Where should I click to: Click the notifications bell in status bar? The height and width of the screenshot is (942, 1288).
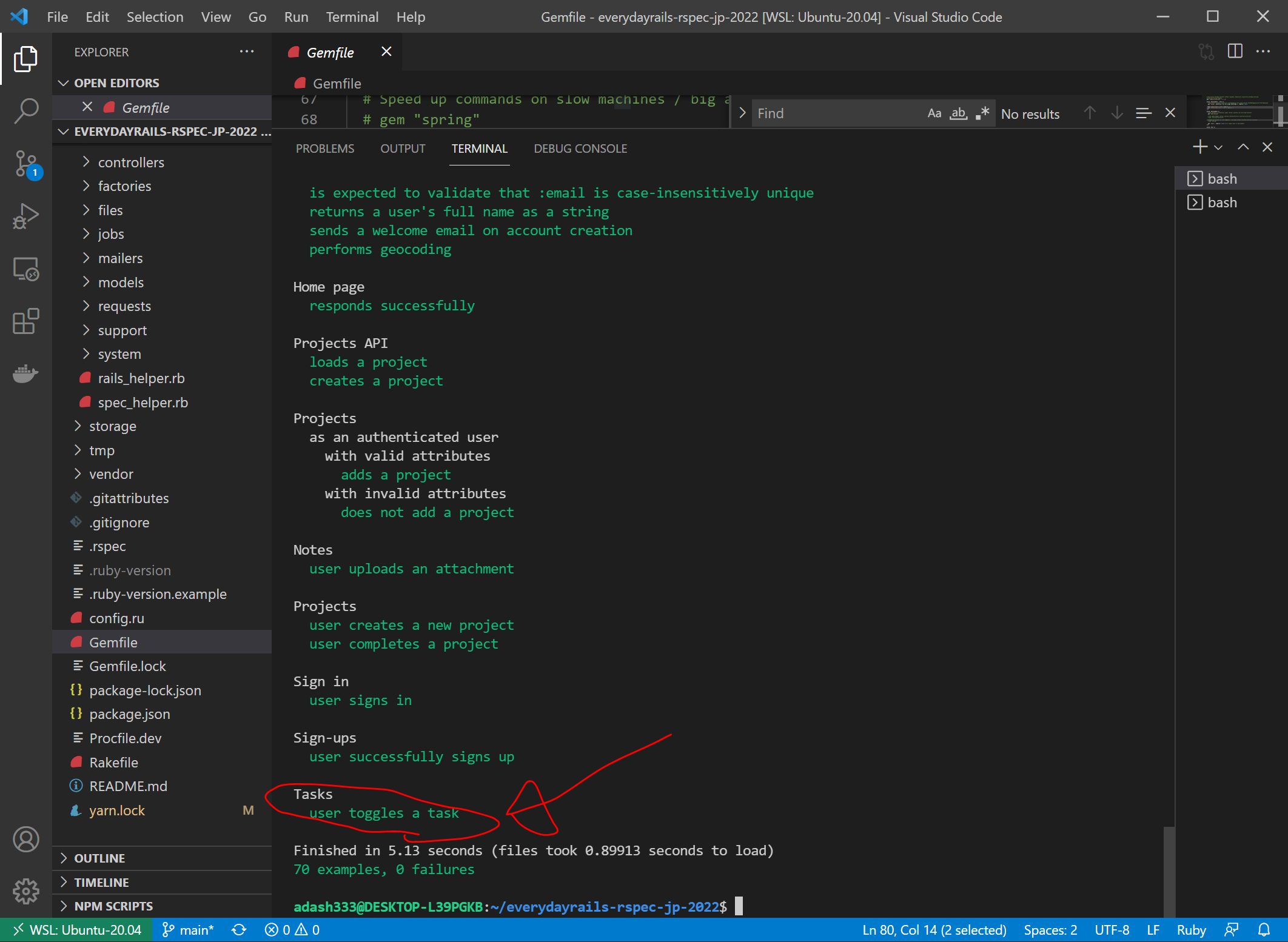1264,930
